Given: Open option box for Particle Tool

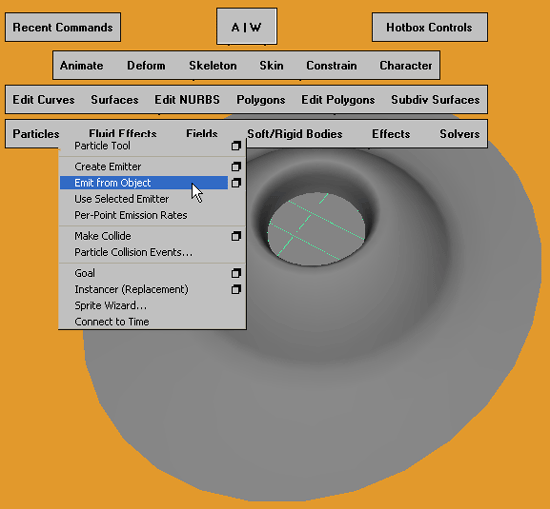Looking at the screenshot, I should 236,146.
